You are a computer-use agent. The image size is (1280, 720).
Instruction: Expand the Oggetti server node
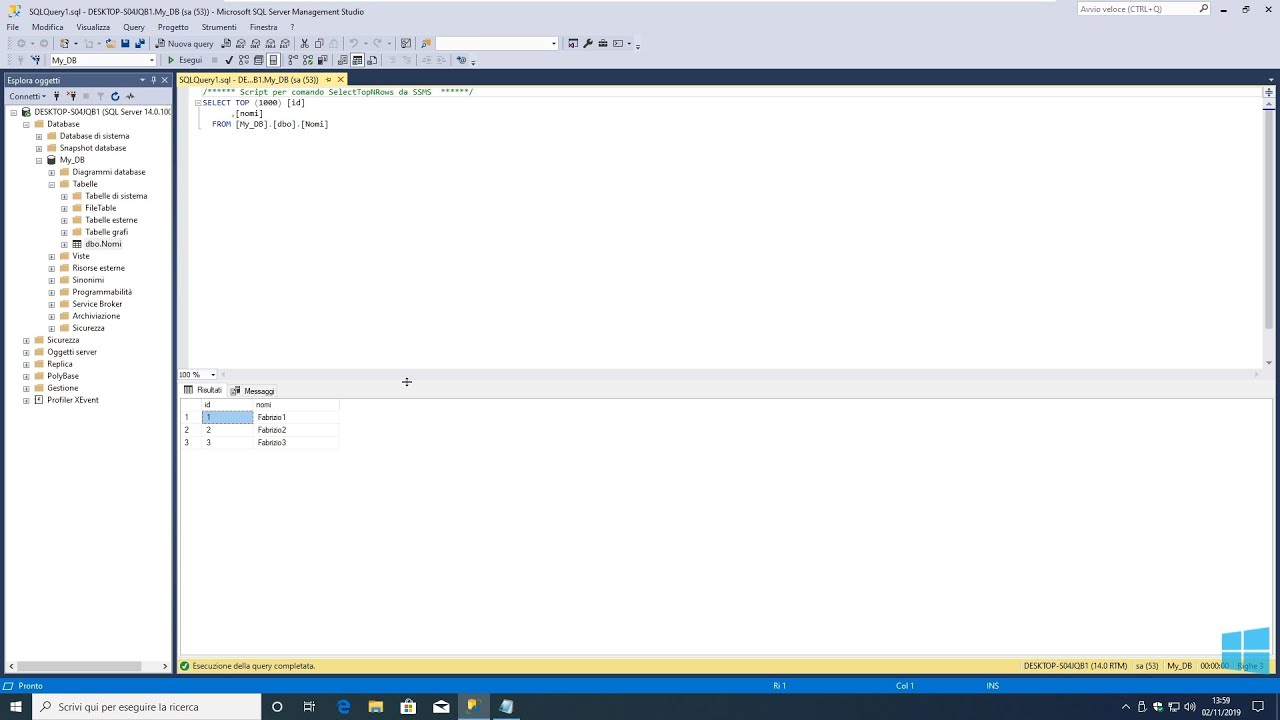[x=26, y=352]
